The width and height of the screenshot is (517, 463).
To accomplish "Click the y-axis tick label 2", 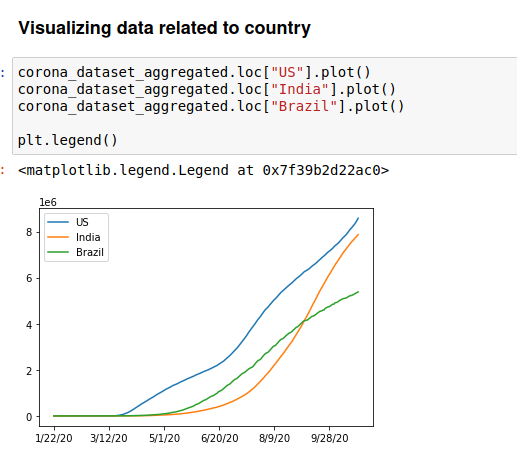I will tap(29, 371).
